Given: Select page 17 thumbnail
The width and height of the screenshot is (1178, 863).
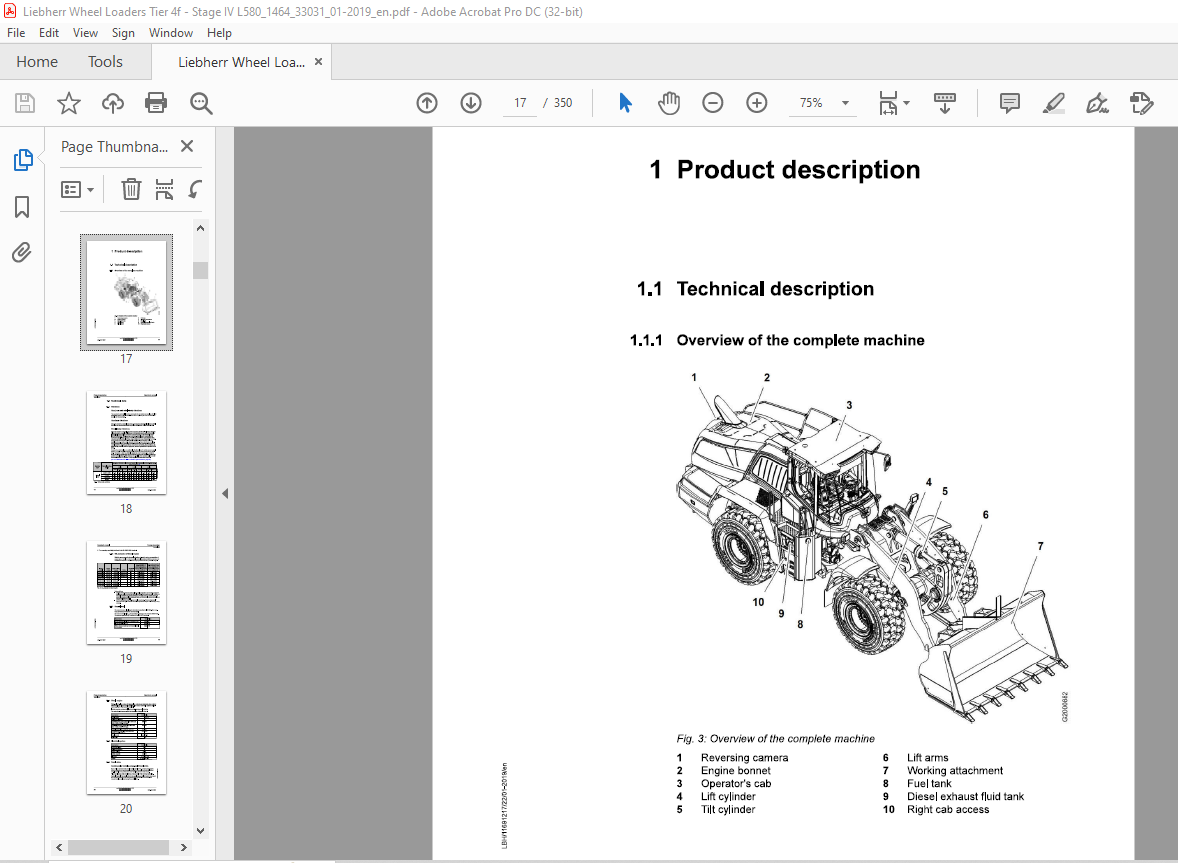Looking at the screenshot, I should [126, 292].
